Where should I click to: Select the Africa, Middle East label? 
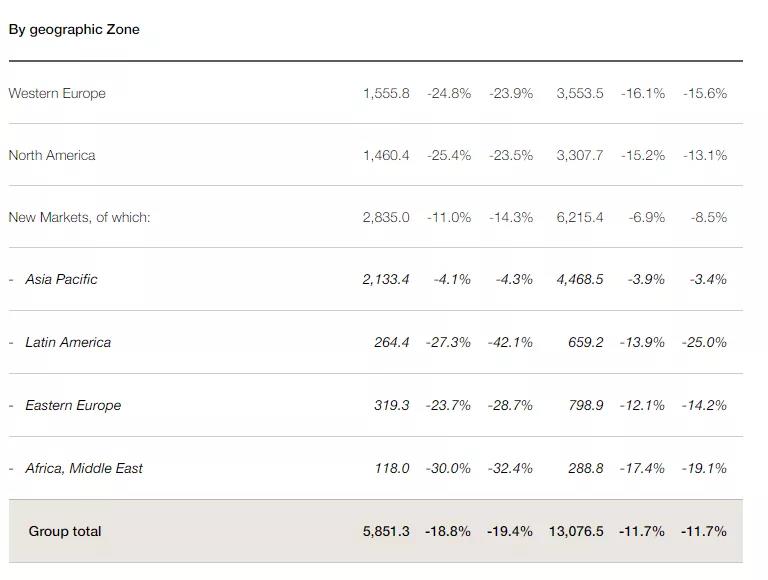(x=84, y=468)
